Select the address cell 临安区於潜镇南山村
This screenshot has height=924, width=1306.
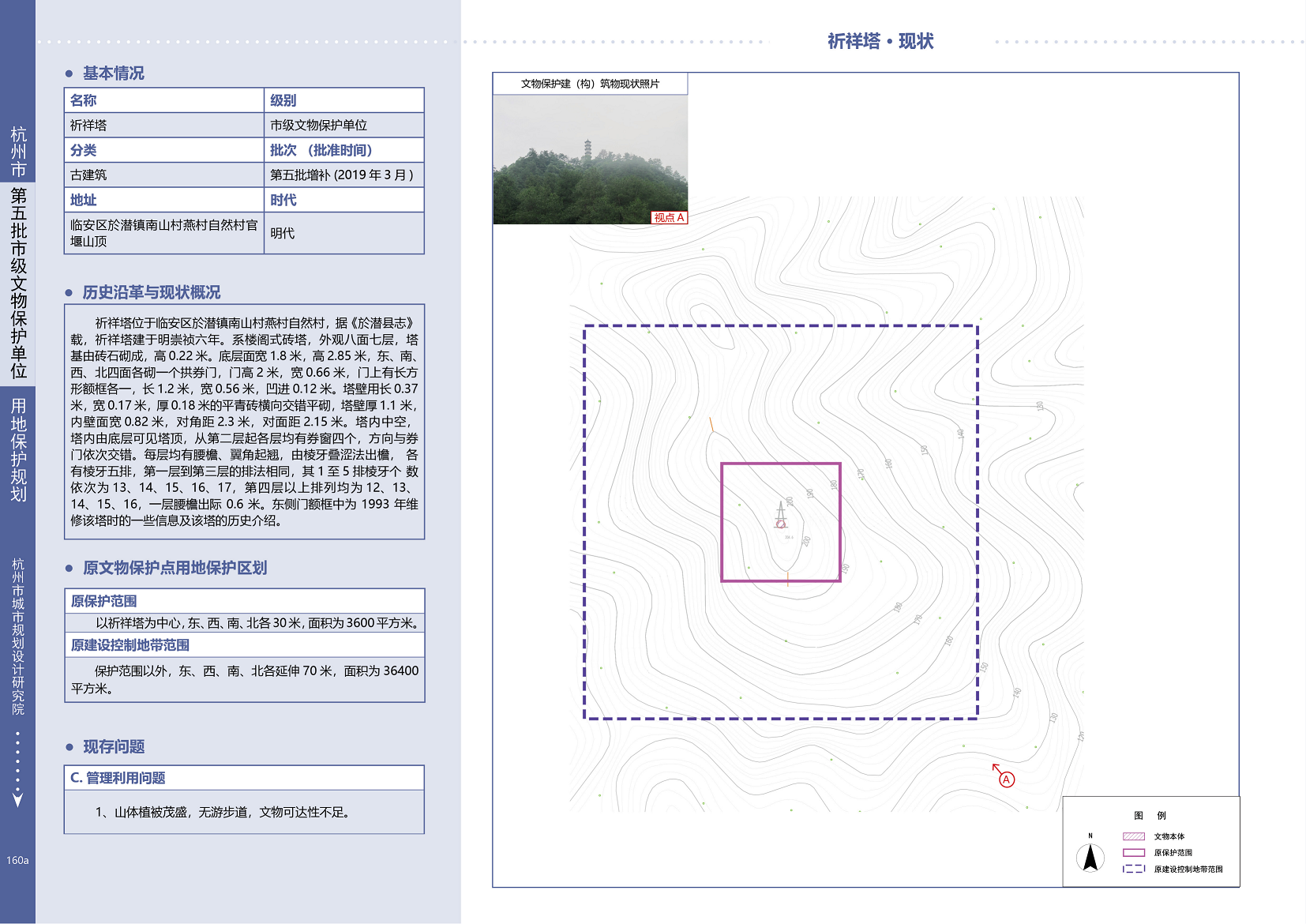click(x=163, y=233)
